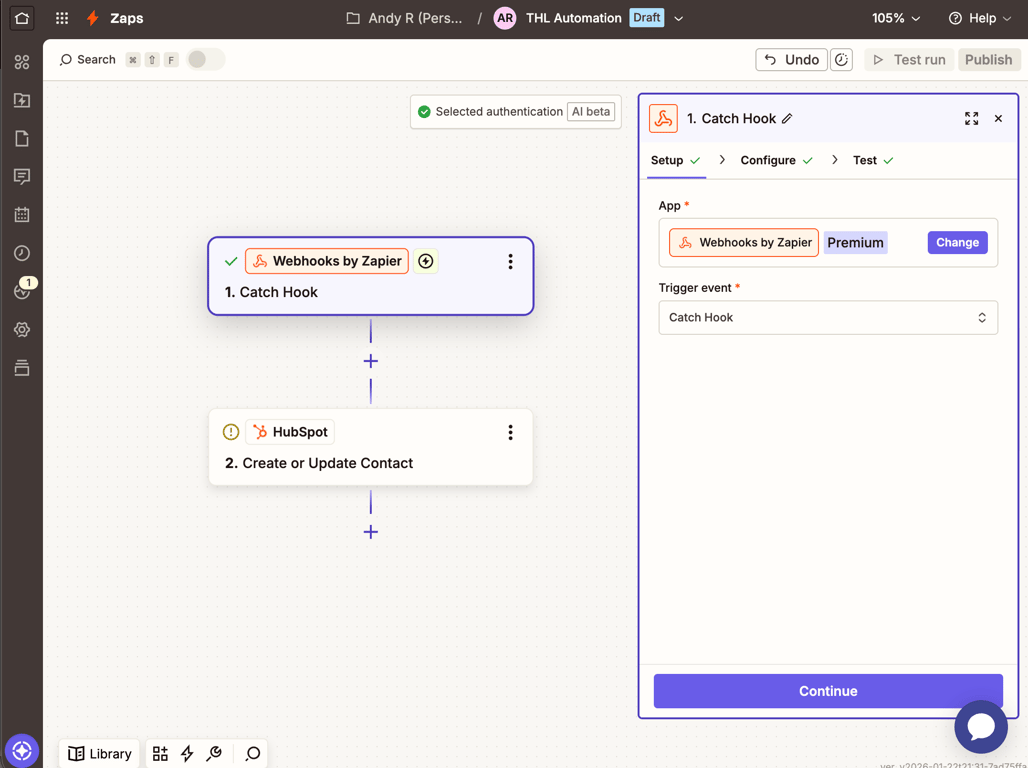This screenshot has height=768, width=1028.
Task: Expand the chevron next to Draft badge
Action: [x=679, y=18]
